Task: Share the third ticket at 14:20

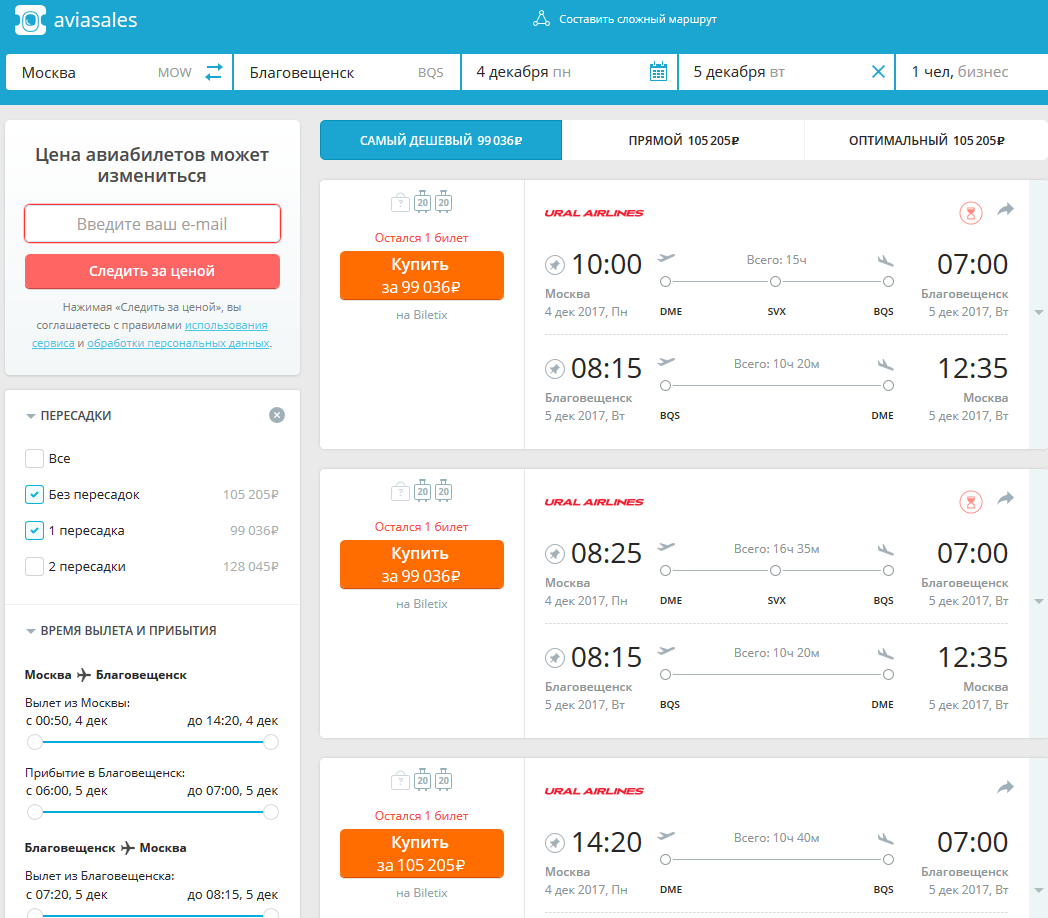Action: pyautogui.click(x=1005, y=788)
